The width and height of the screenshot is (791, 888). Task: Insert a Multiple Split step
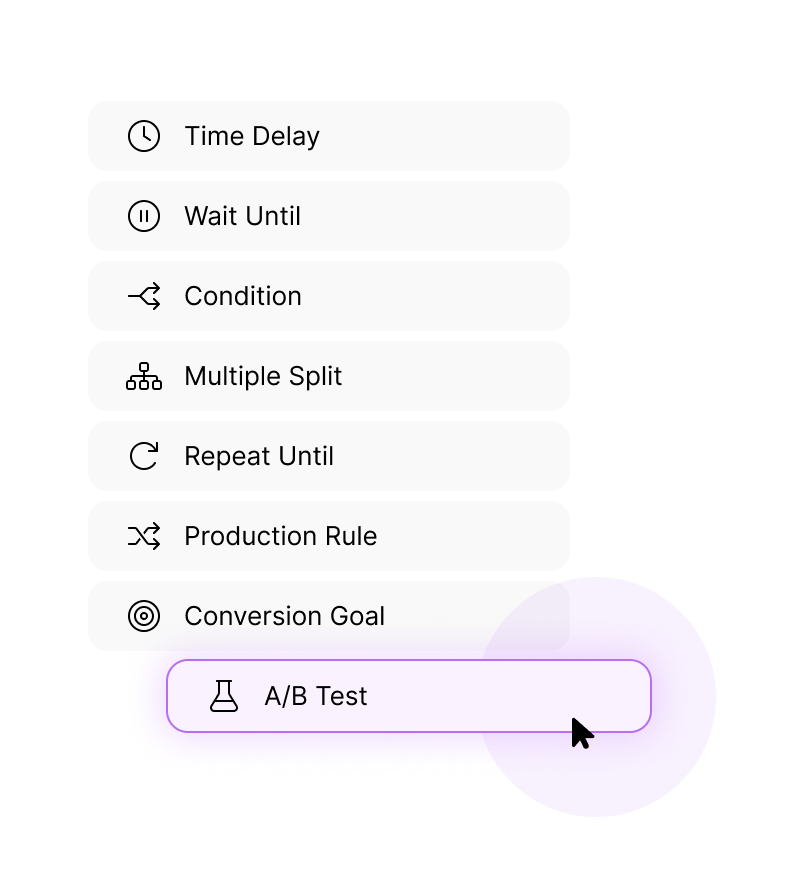(328, 376)
